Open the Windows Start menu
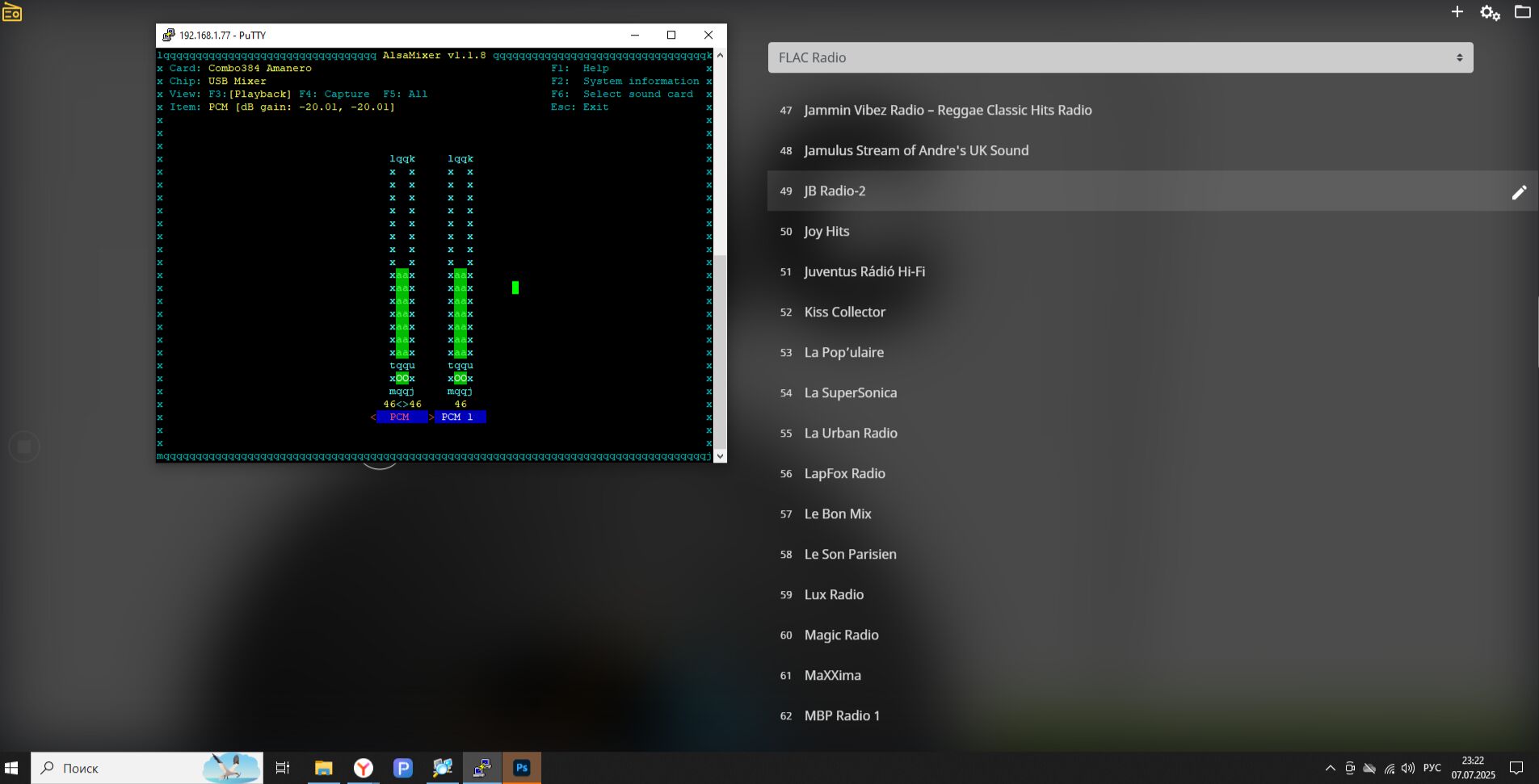 (x=11, y=768)
